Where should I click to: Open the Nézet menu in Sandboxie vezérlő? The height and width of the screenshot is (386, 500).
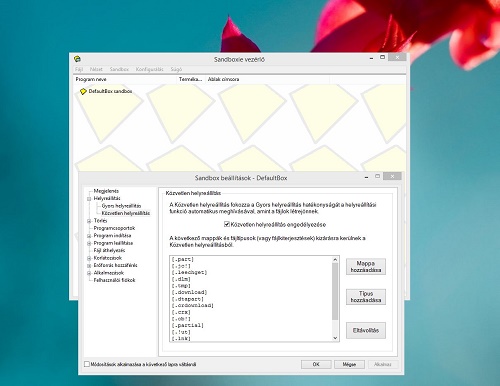[96, 69]
